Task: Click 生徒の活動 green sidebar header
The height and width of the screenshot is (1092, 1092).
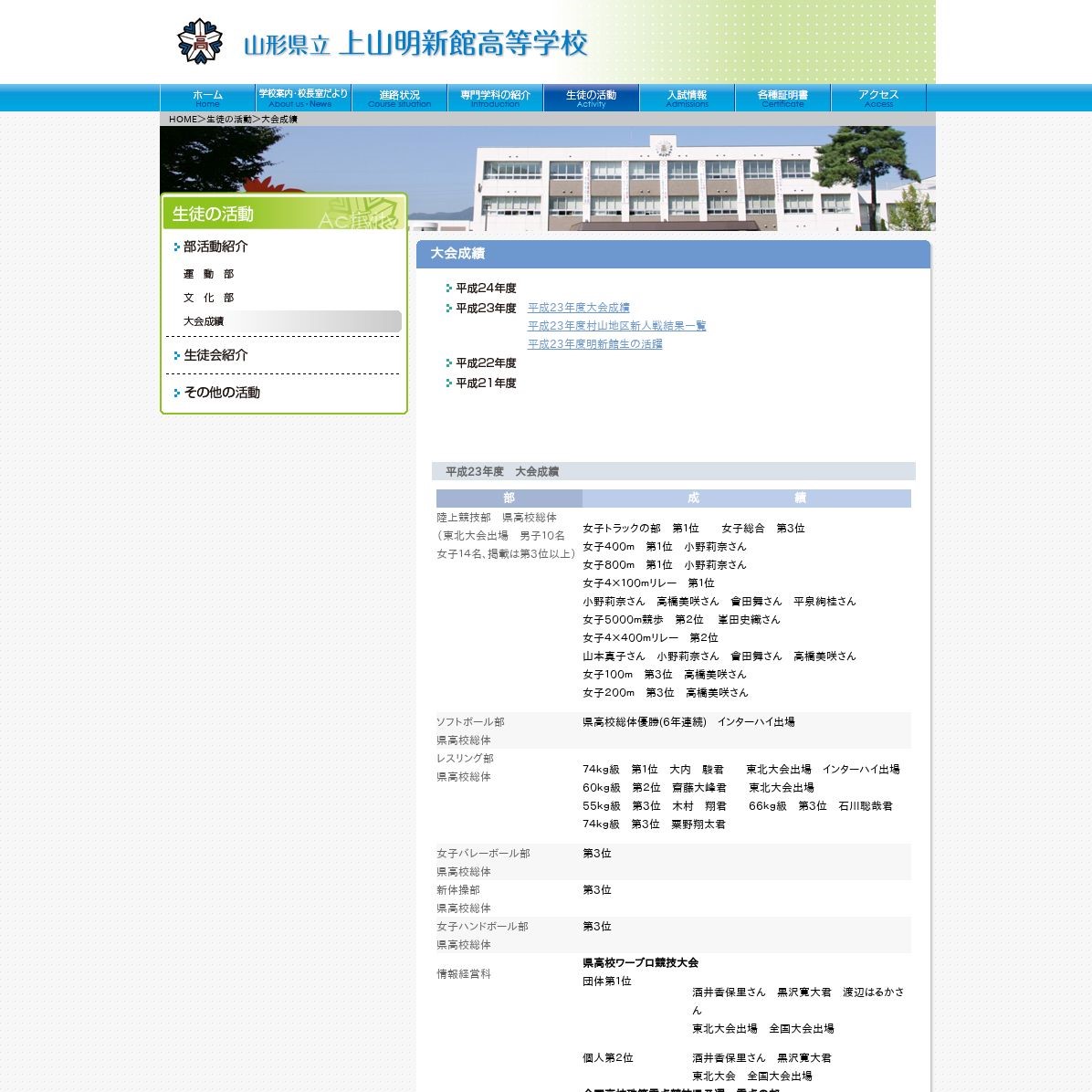Action: [284, 213]
